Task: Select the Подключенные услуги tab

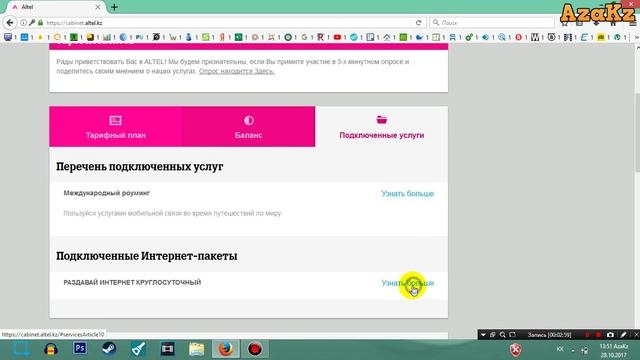Action: 382,127
